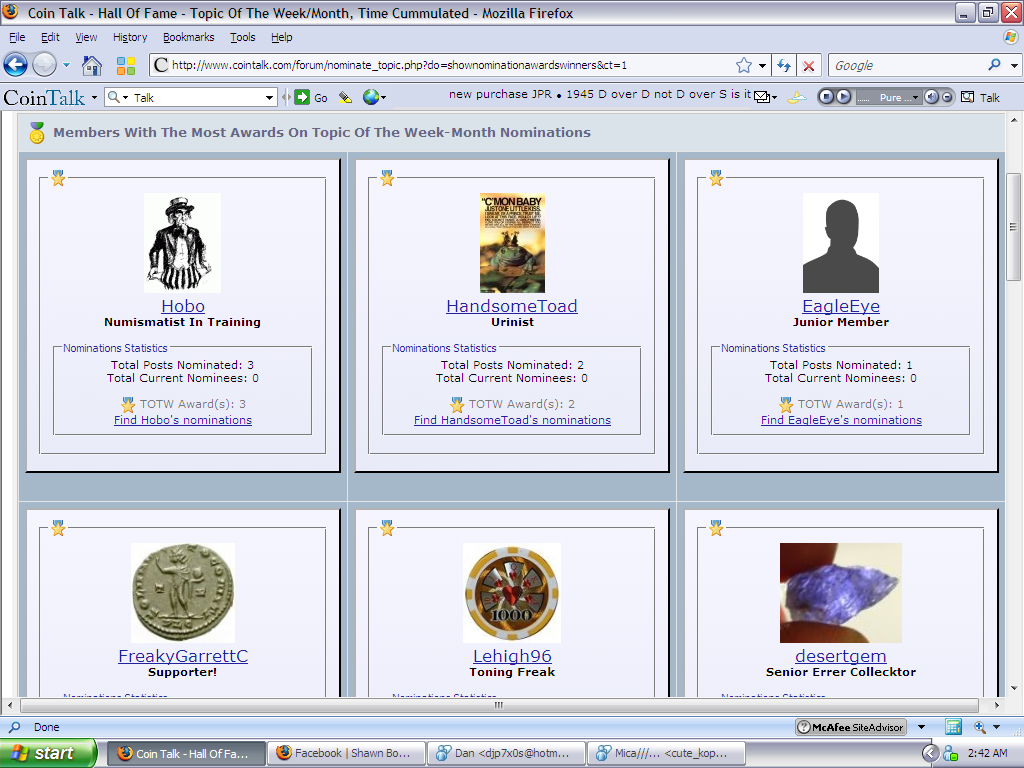
Task: Open desertgem's profile link
Action: click(x=840, y=656)
